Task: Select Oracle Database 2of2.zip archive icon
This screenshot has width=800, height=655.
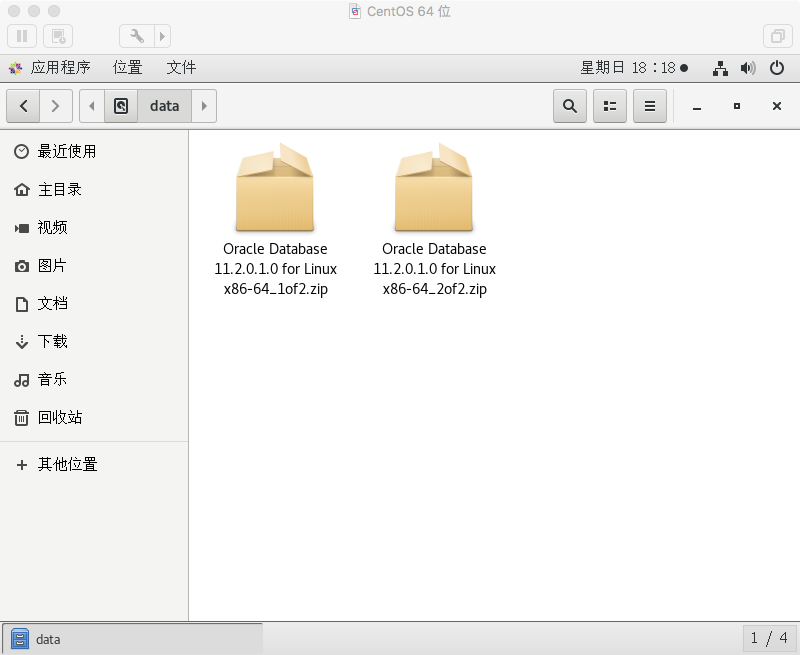Action: point(434,187)
